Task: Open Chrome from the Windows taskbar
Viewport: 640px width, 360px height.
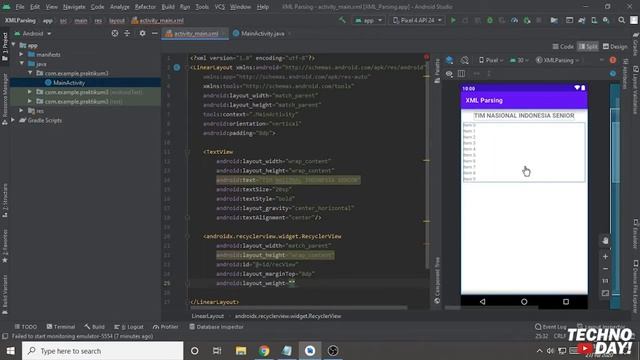Action: [x=264, y=351]
